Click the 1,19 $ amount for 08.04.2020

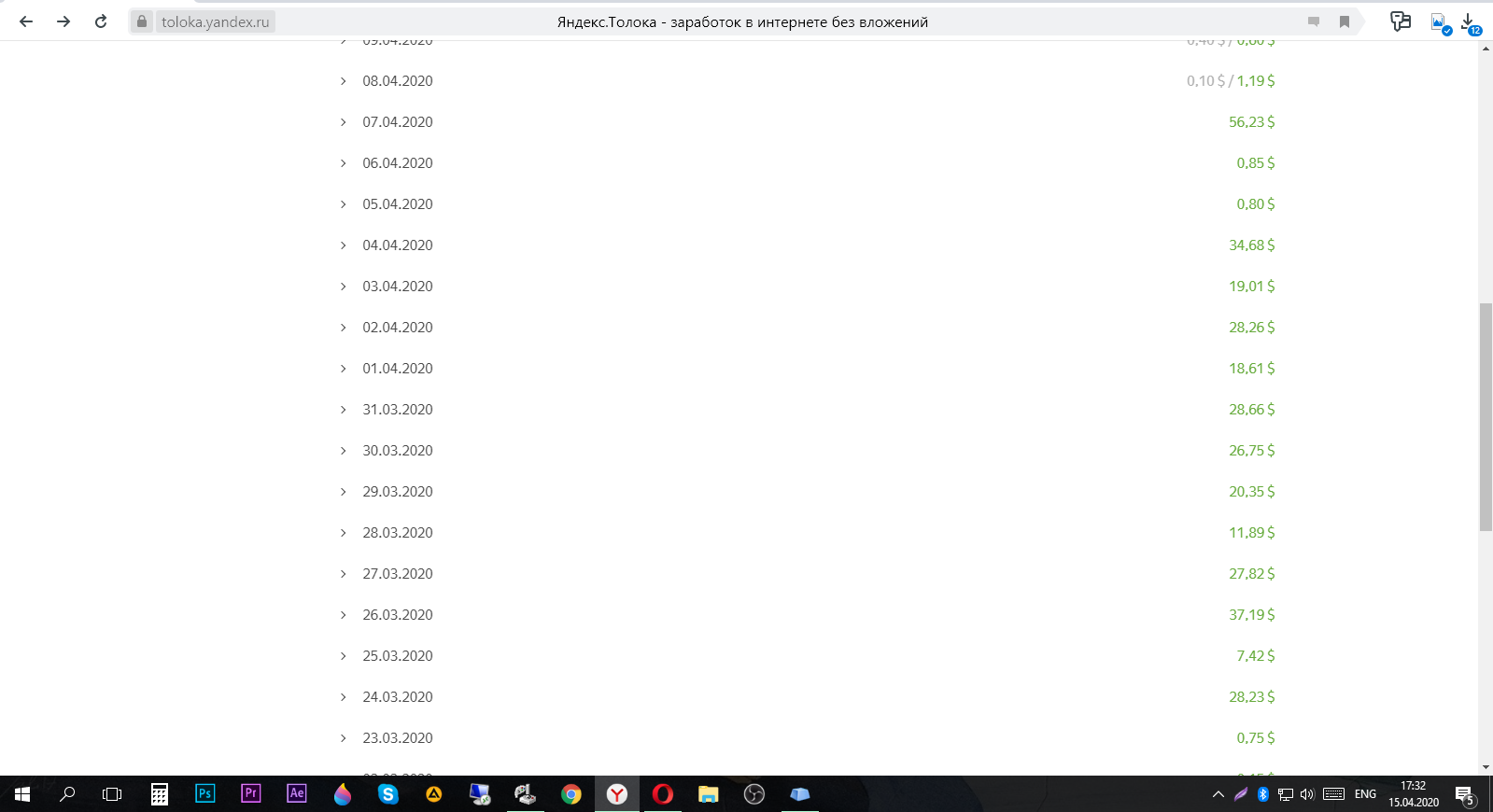[1256, 81]
